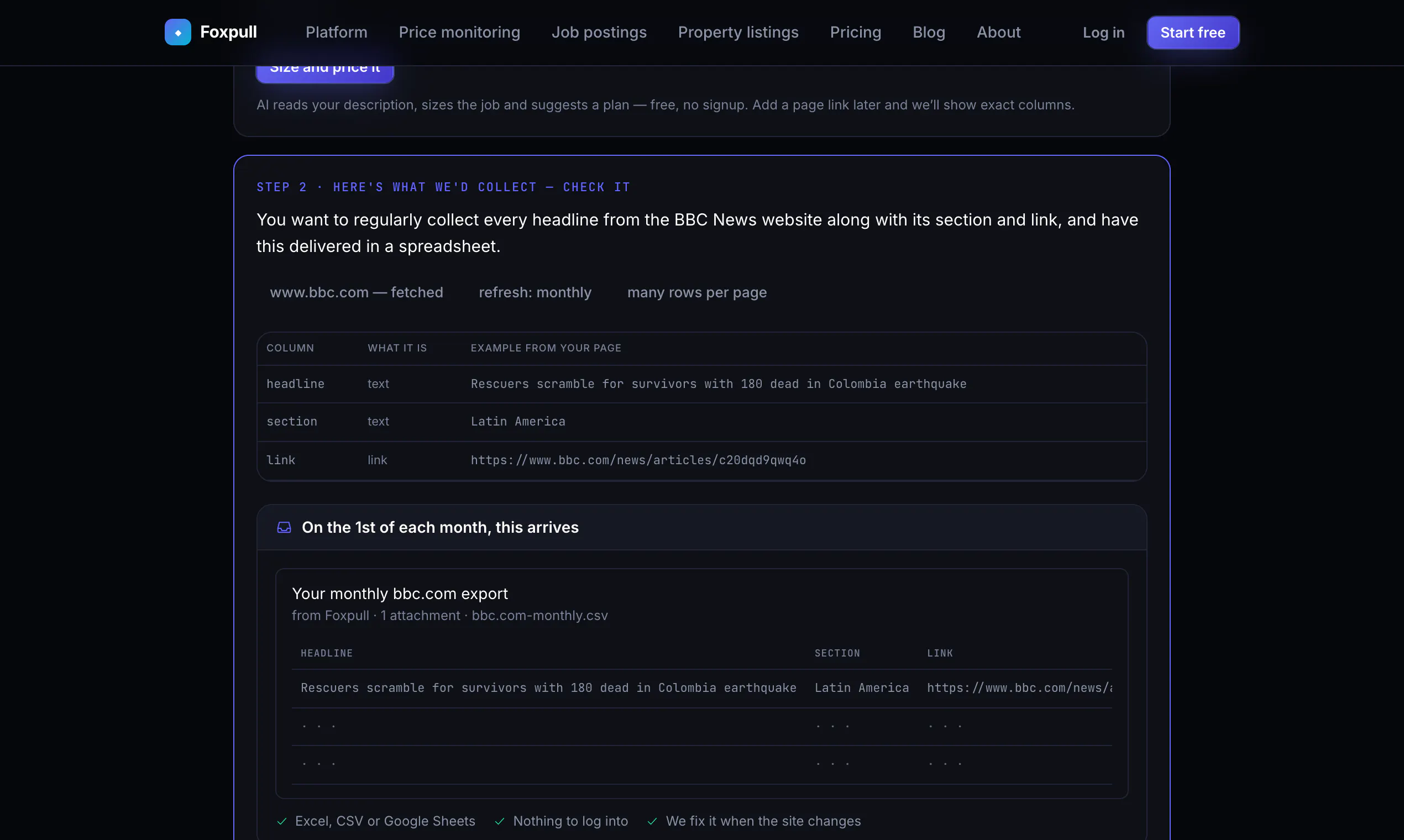The width and height of the screenshot is (1404, 840).
Task: Click the Your monthly bbc.com export title
Action: 400,594
